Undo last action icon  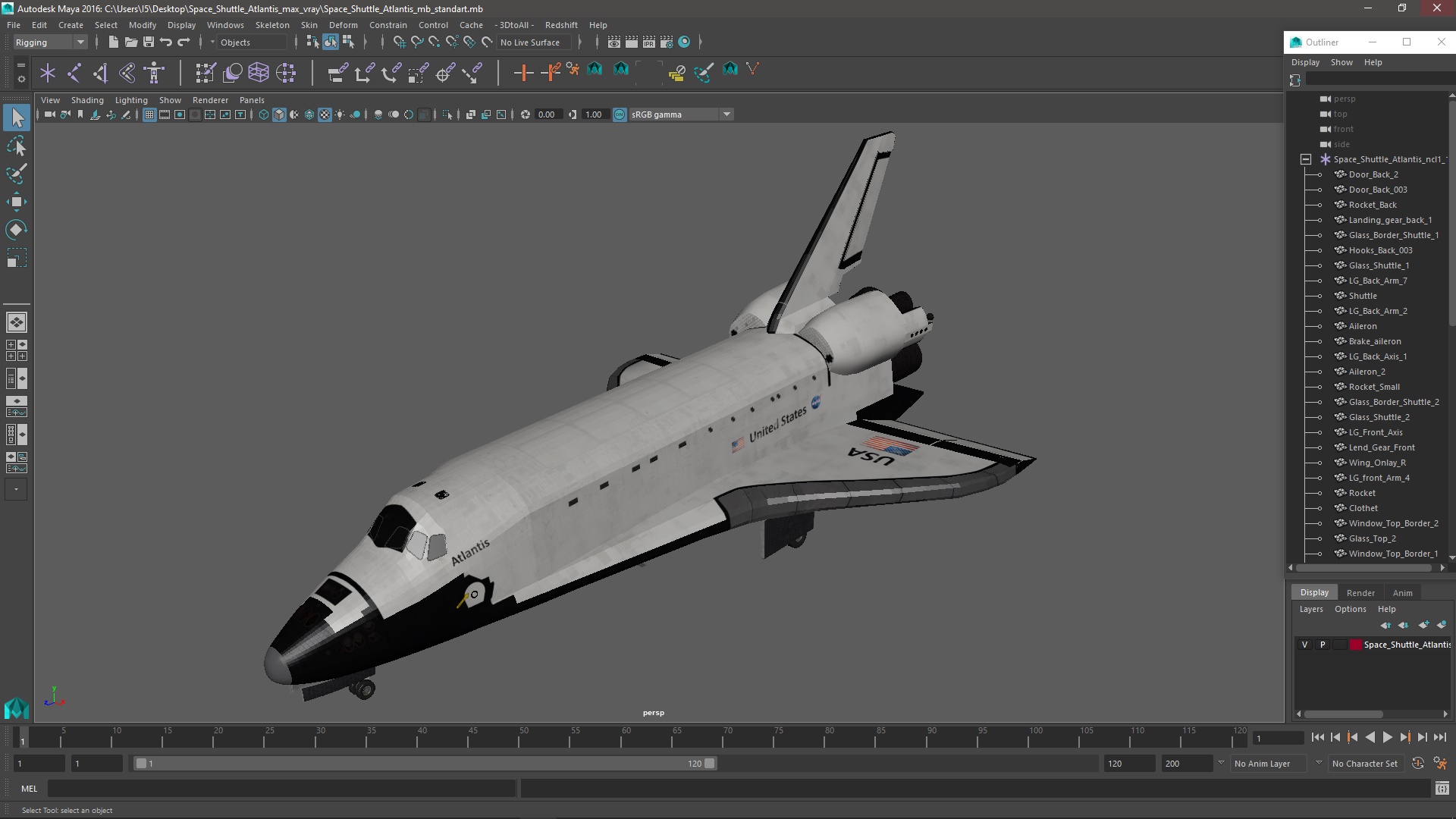pyautogui.click(x=166, y=42)
